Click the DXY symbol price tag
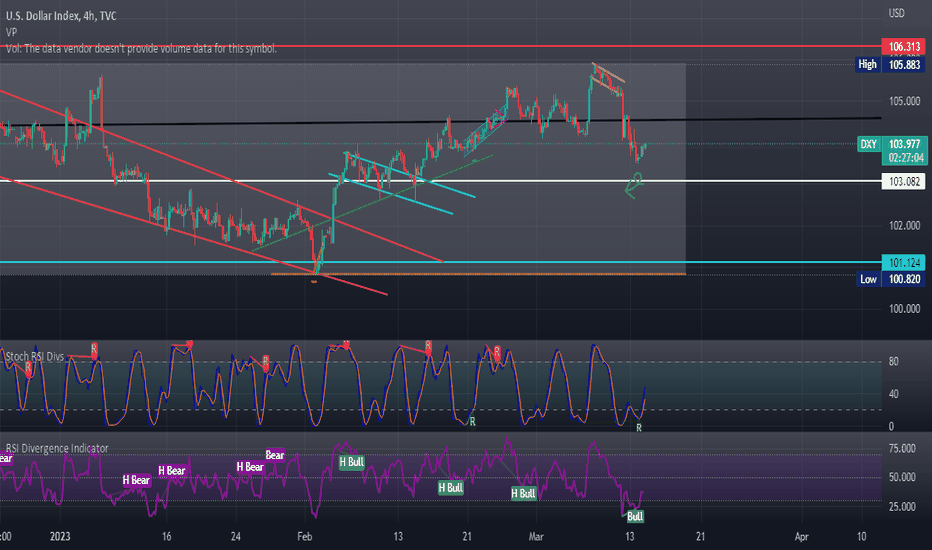The image size is (932, 550). [868, 144]
